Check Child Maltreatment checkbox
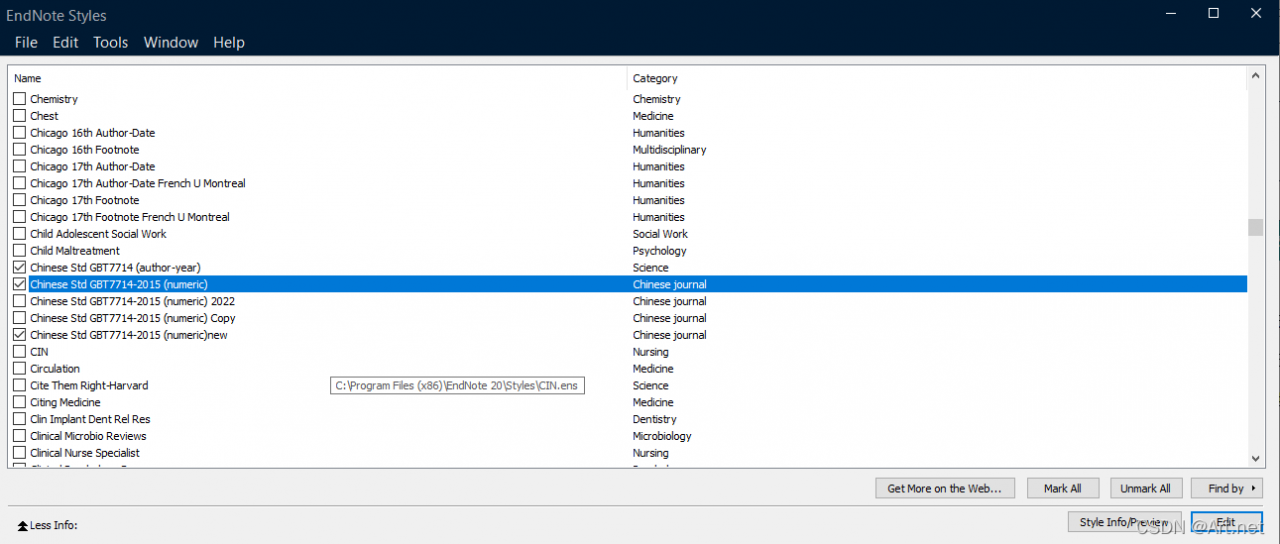1280x544 pixels. point(19,251)
